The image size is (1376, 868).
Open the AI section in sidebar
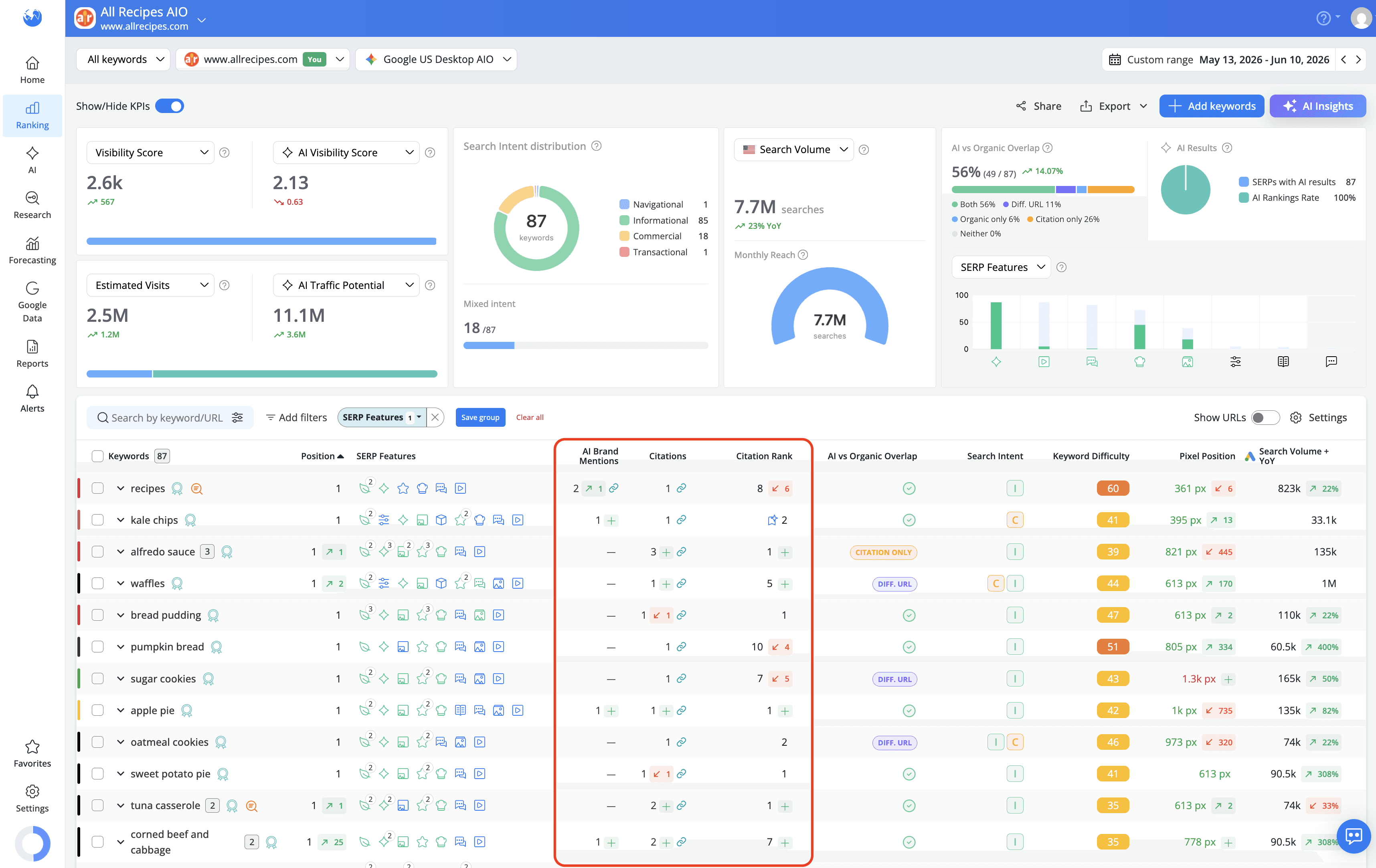[x=32, y=160]
